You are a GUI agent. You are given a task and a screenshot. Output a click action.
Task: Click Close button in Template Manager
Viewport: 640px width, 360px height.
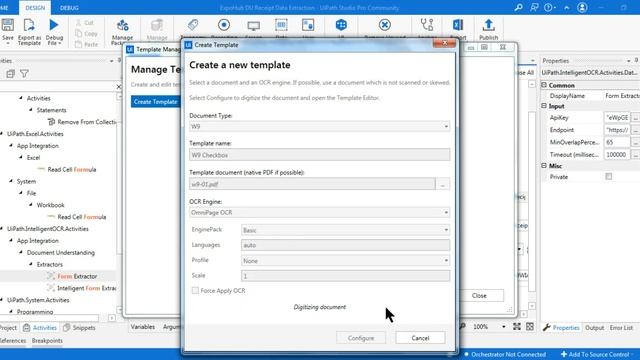point(479,296)
